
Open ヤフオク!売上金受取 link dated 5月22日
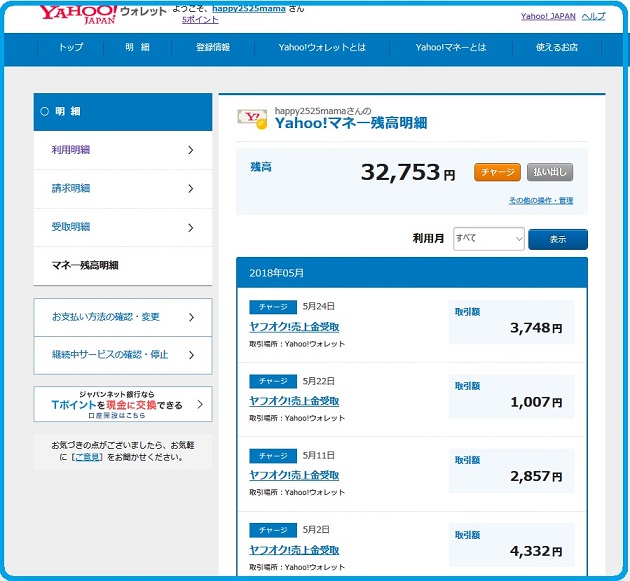294,401
